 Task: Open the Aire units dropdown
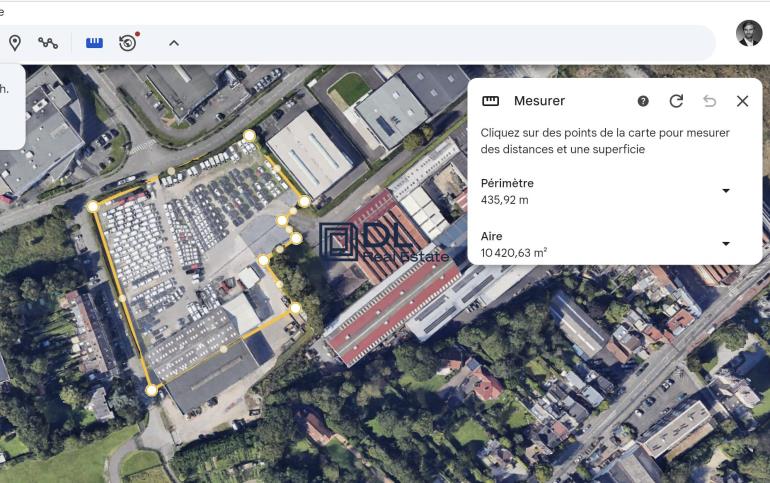coord(726,244)
